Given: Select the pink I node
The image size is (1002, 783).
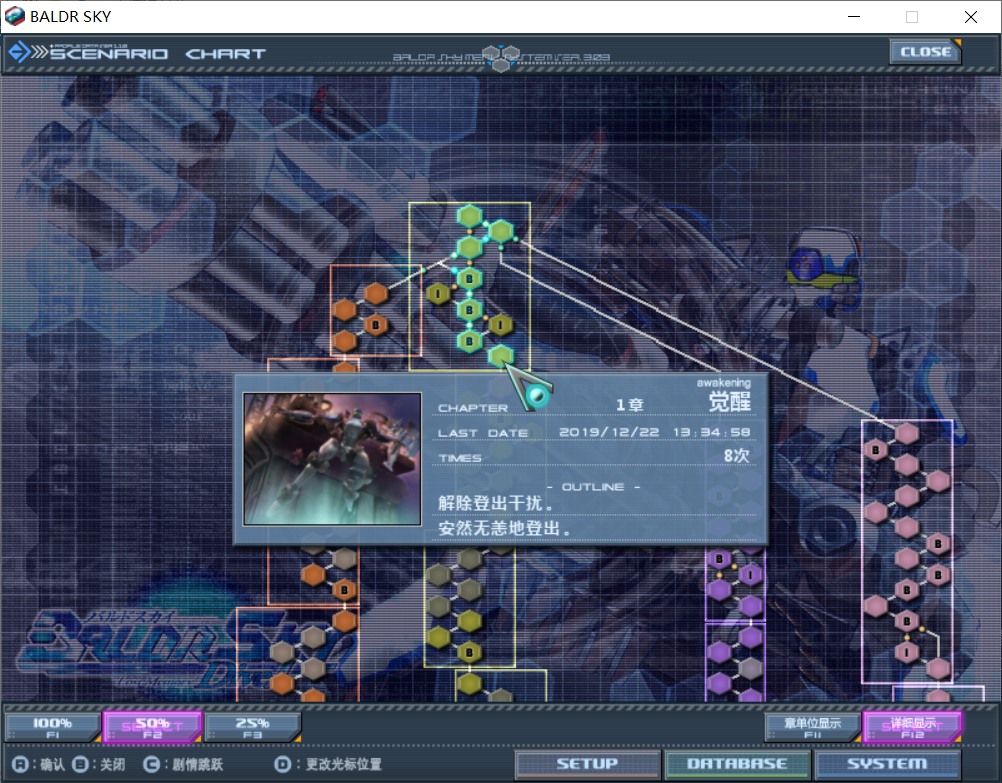Looking at the screenshot, I should (x=907, y=653).
